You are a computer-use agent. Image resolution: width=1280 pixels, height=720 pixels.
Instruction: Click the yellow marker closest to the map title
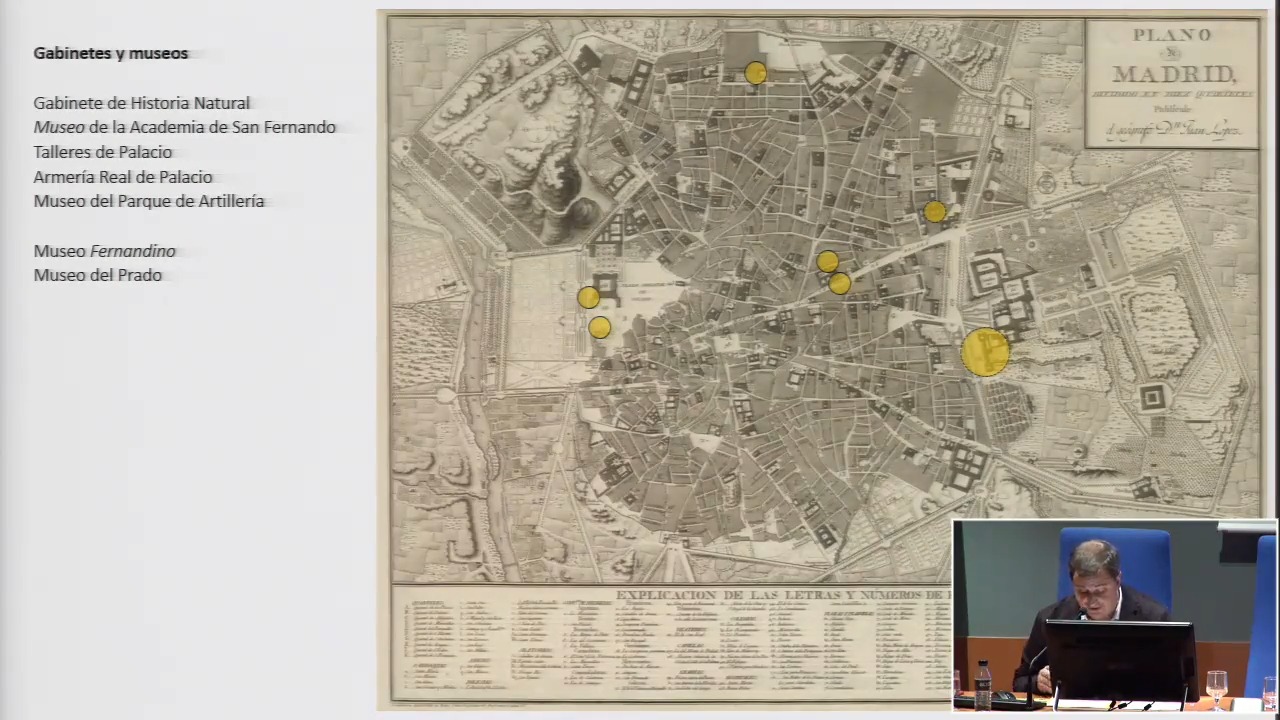tap(934, 212)
